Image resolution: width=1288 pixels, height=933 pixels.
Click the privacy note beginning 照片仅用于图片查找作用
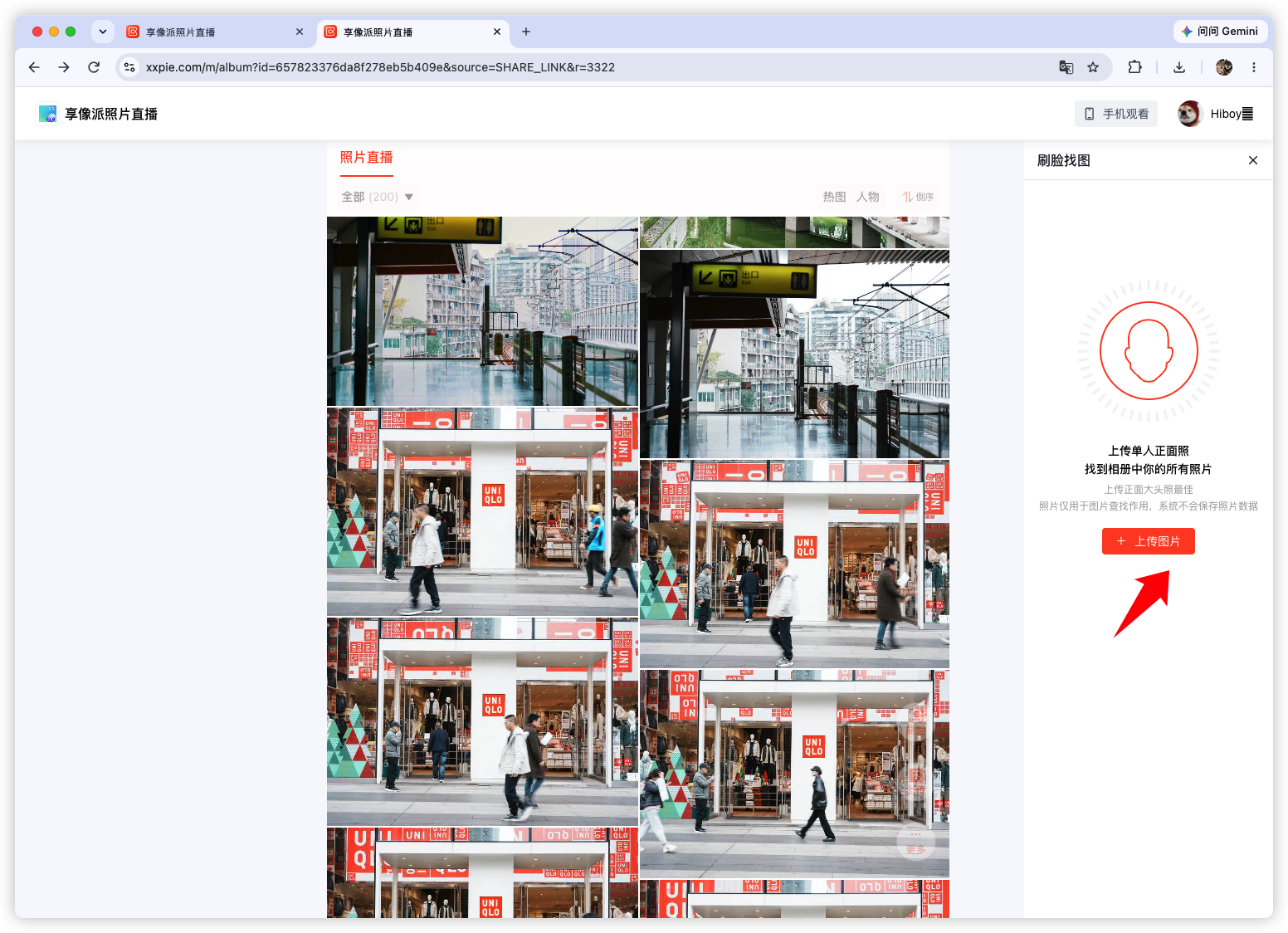1149,506
